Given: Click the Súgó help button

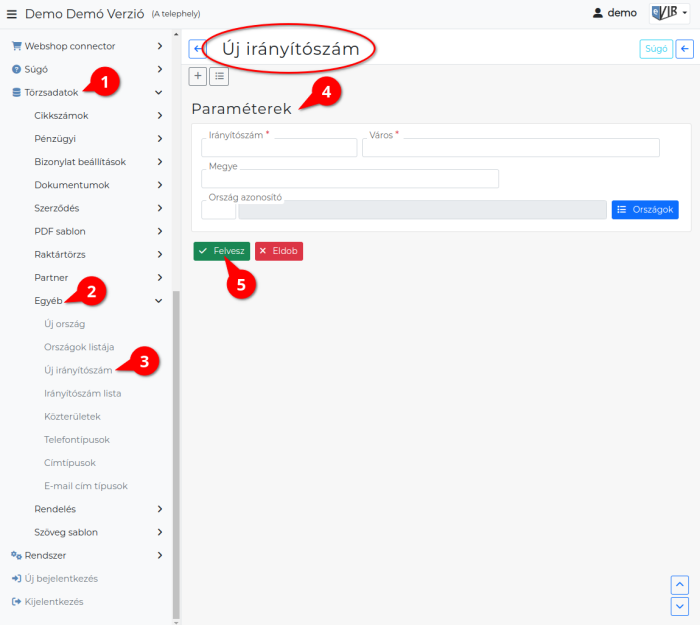Looking at the screenshot, I should coord(656,49).
